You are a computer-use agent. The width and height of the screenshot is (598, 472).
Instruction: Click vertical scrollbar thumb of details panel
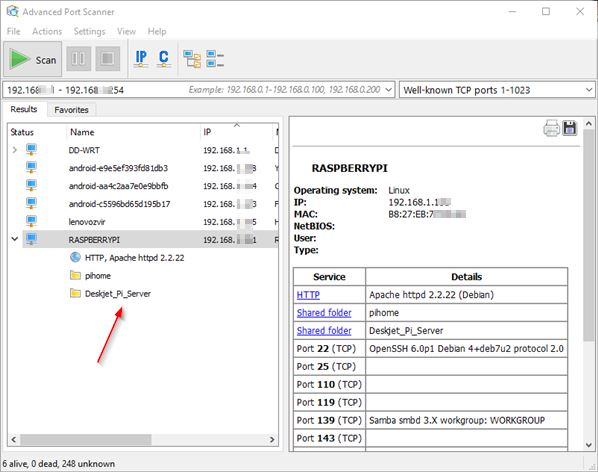click(588, 234)
